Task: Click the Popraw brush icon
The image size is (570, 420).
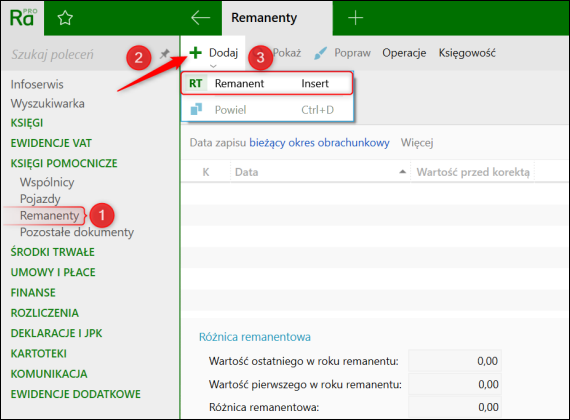Action: [320, 53]
